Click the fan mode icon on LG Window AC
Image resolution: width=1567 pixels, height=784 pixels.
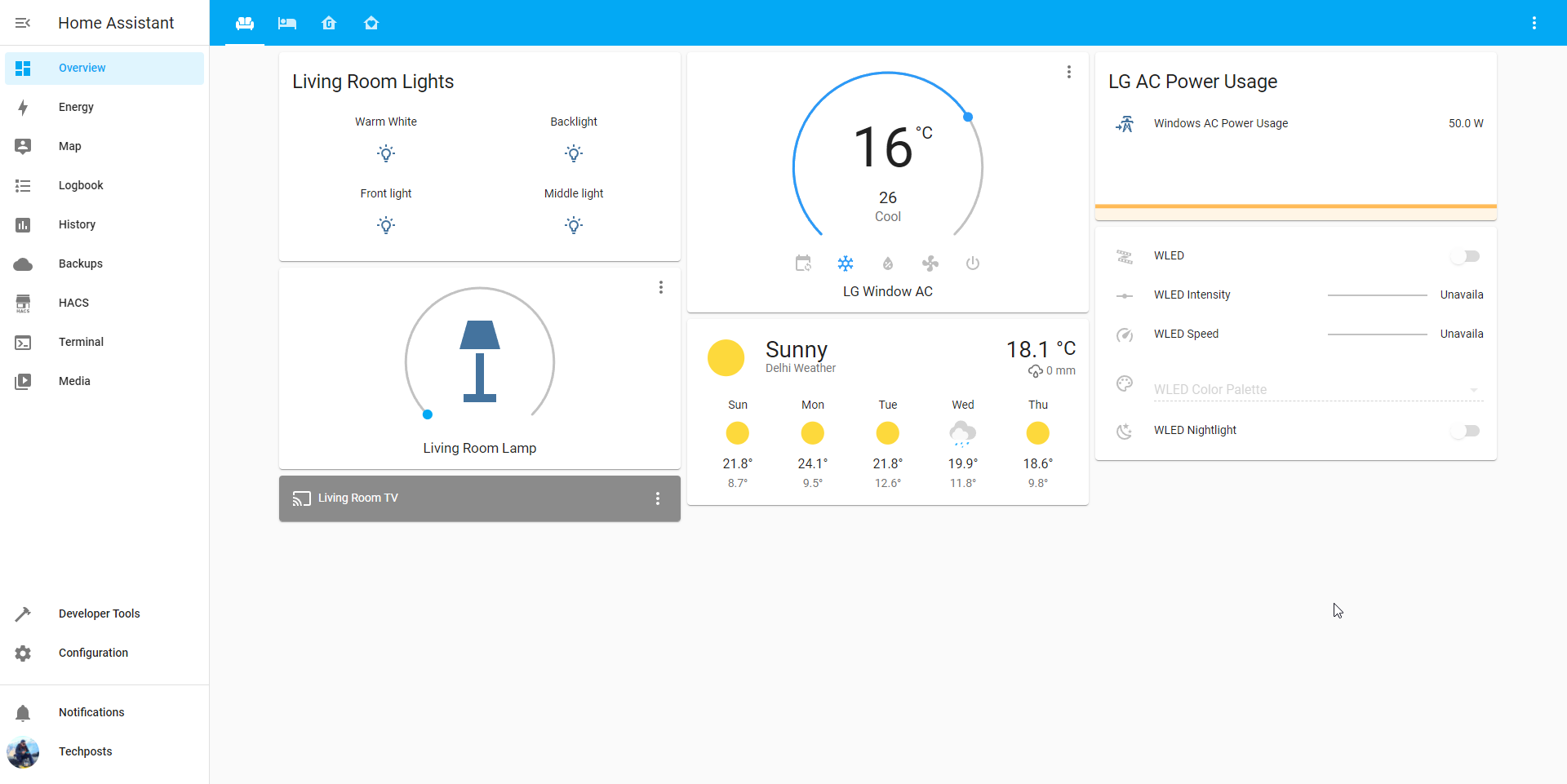(930, 263)
